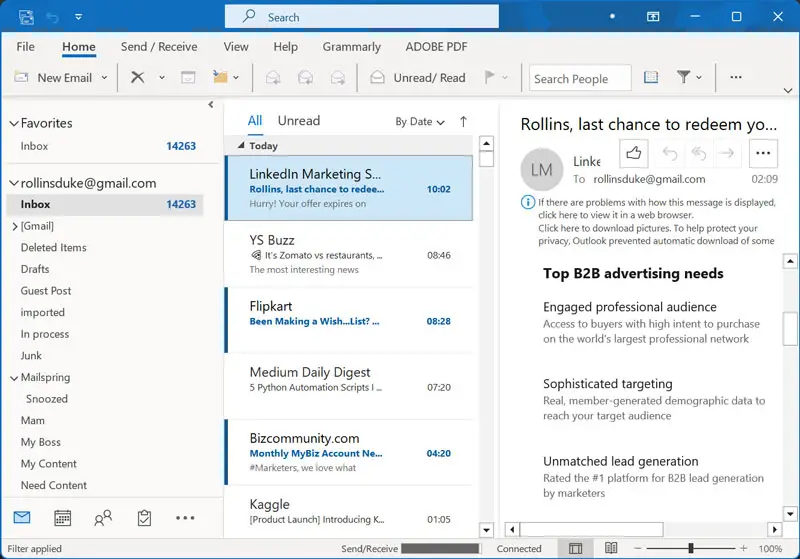Show only Unread messages filter
The width and height of the screenshot is (800, 559).
tap(298, 121)
